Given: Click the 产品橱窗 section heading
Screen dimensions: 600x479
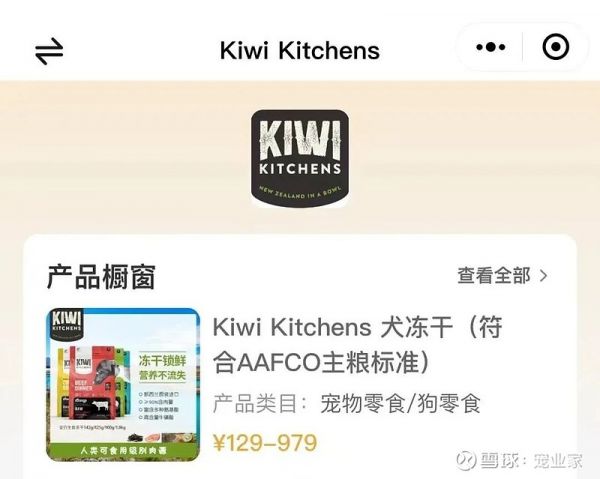Looking at the screenshot, I should point(101,277).
